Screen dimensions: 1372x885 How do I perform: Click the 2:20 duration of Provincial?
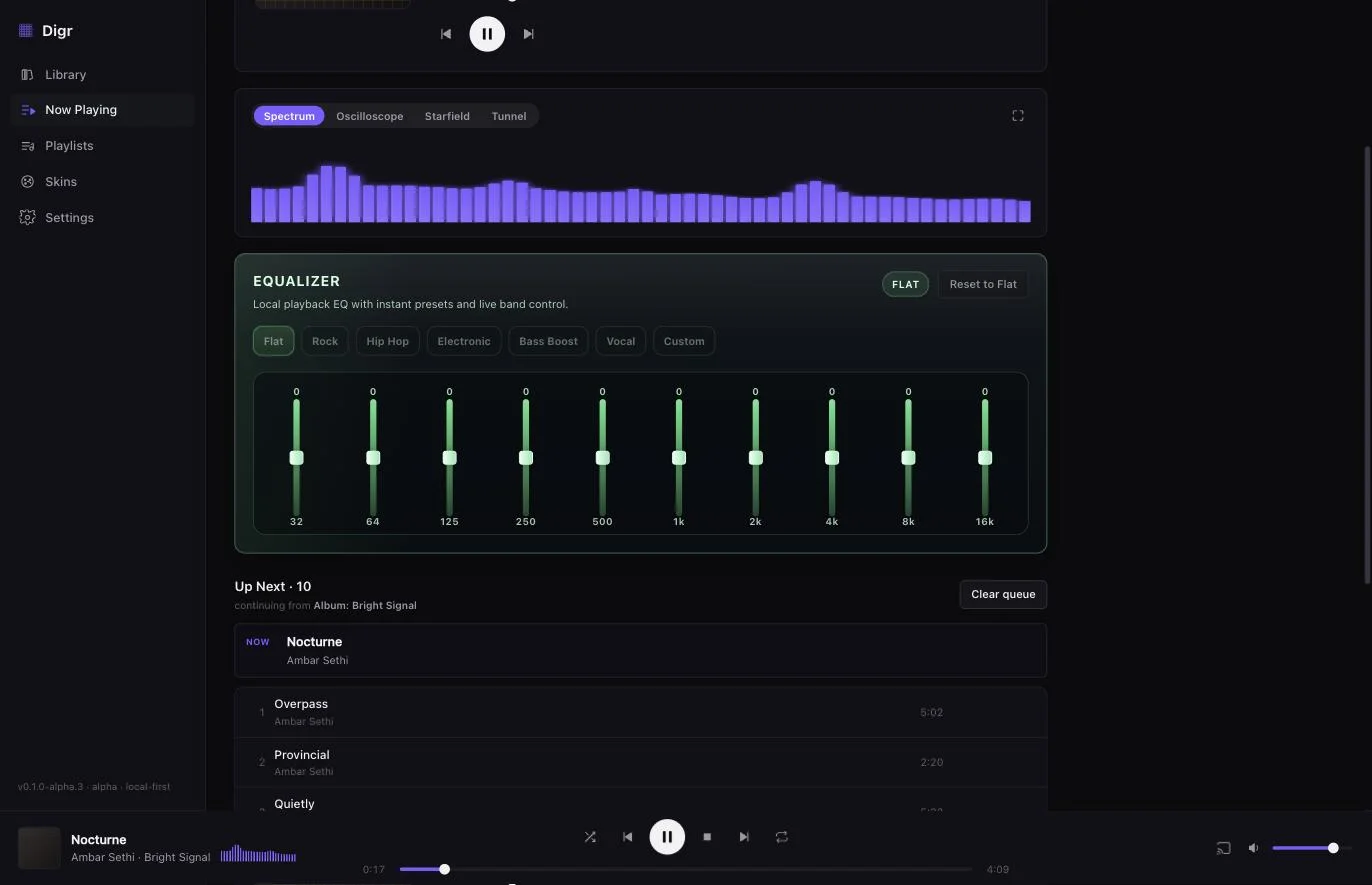pos(931,763)
